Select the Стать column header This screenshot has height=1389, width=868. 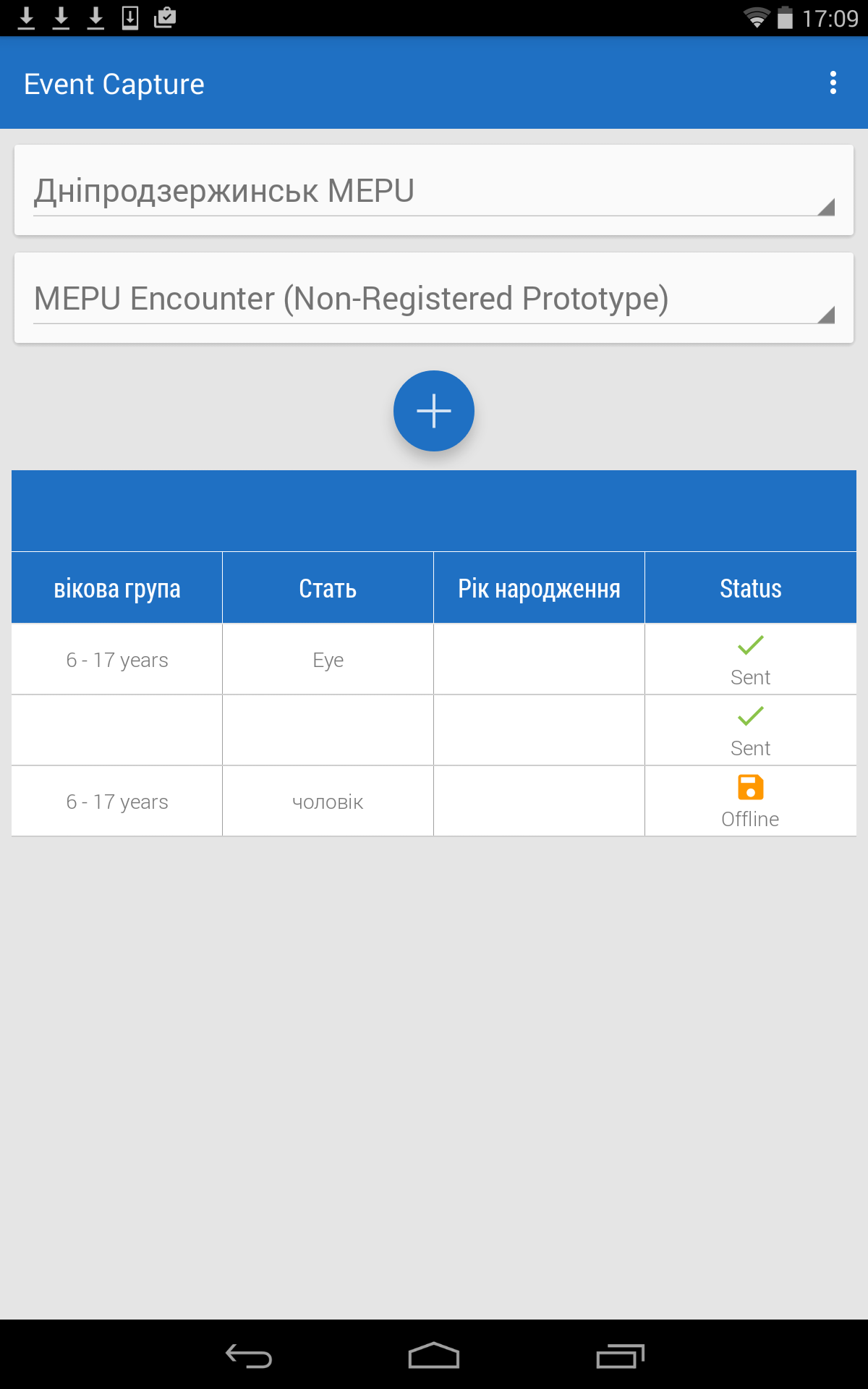coord(328,588)
